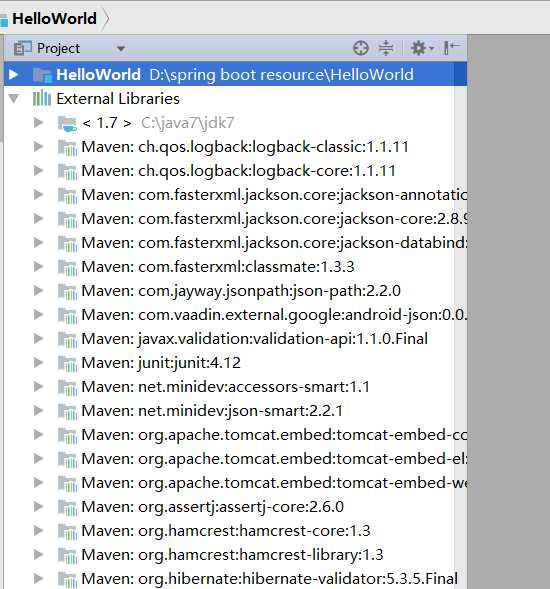Click the External Libraries bars icon

coord(42,98)
